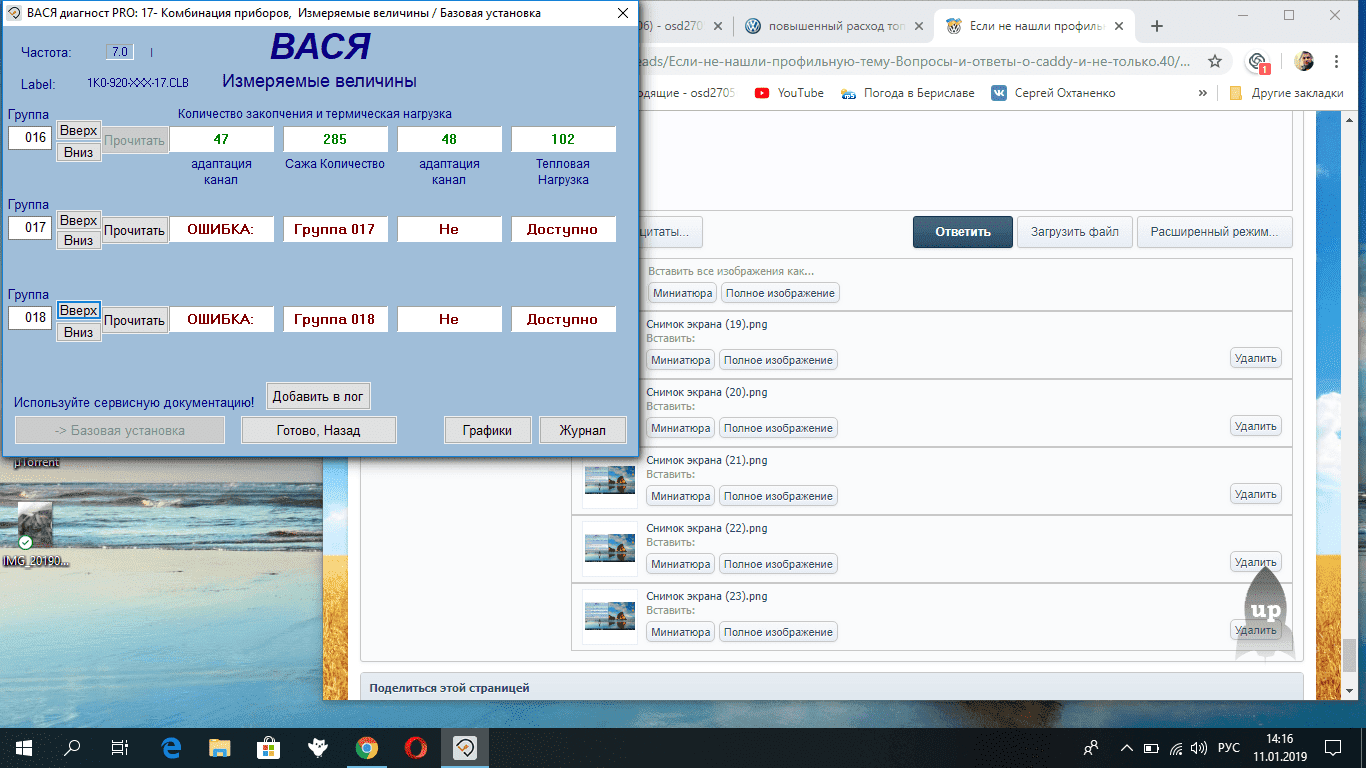
Task: Open File Explorer from taskbar
Action: click(x=220, y=747)
